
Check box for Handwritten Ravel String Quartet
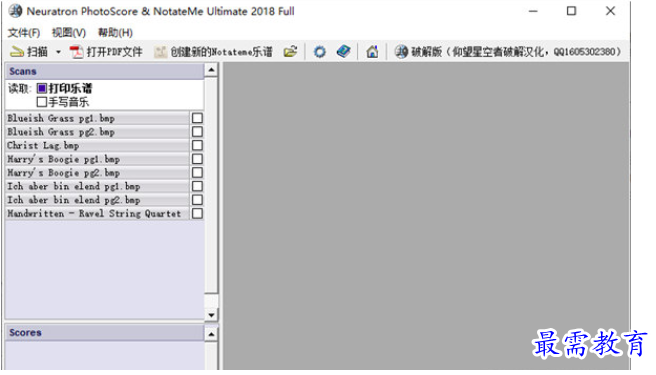click(x=197, y=213)
